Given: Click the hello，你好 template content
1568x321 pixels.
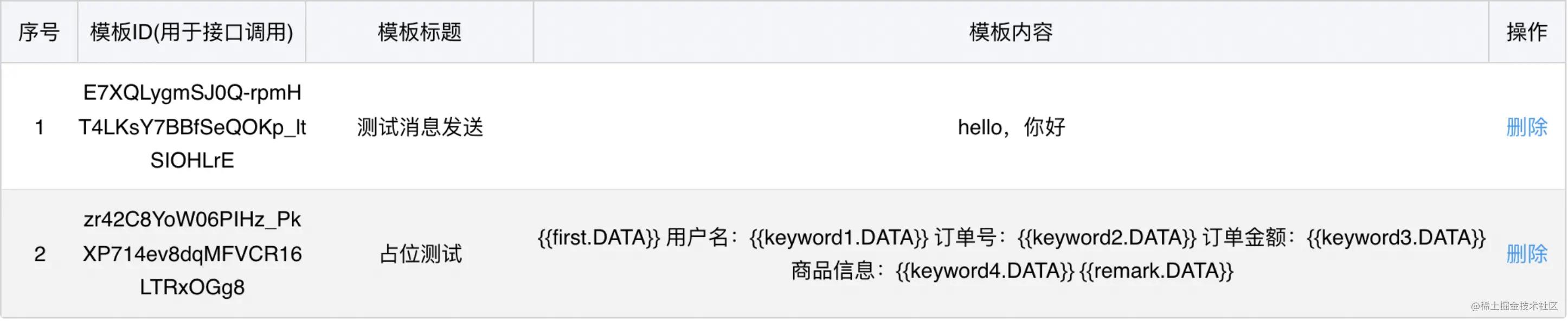Looking at the screenshot, I should tap(1011, 127).
